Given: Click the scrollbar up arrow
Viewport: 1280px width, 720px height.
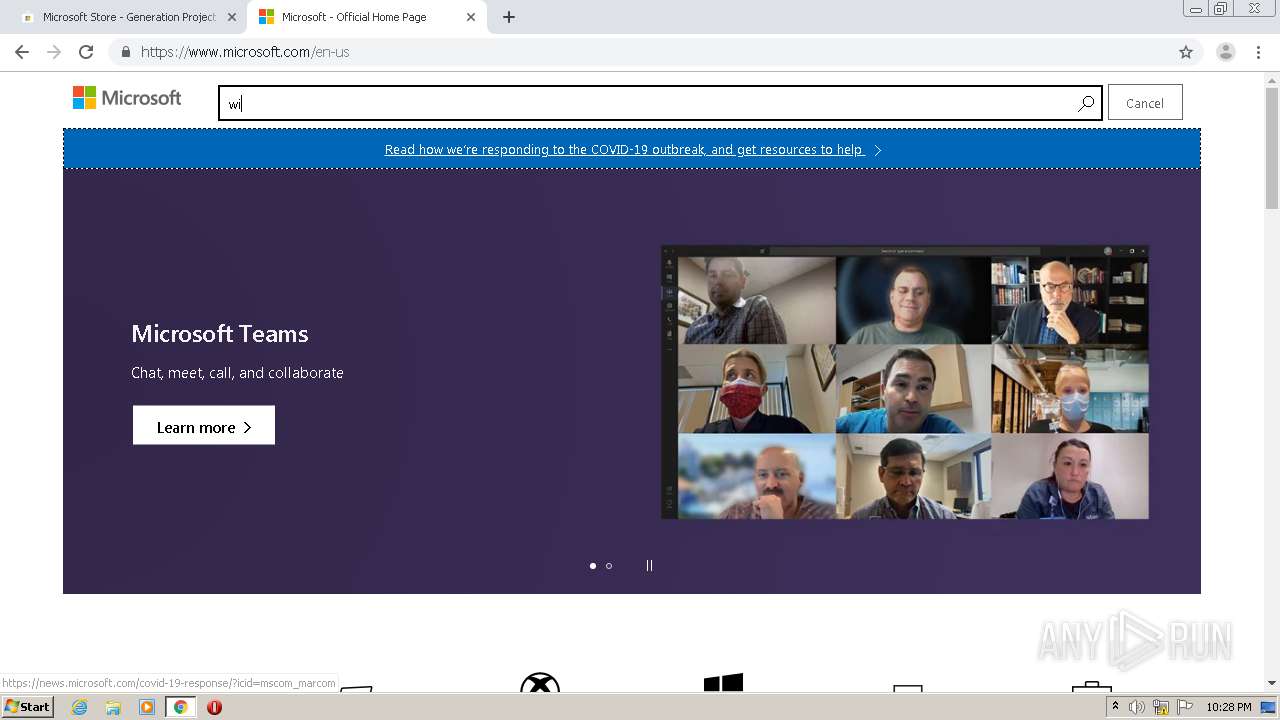Looking at the screenshot, I should pos(1272,79).
